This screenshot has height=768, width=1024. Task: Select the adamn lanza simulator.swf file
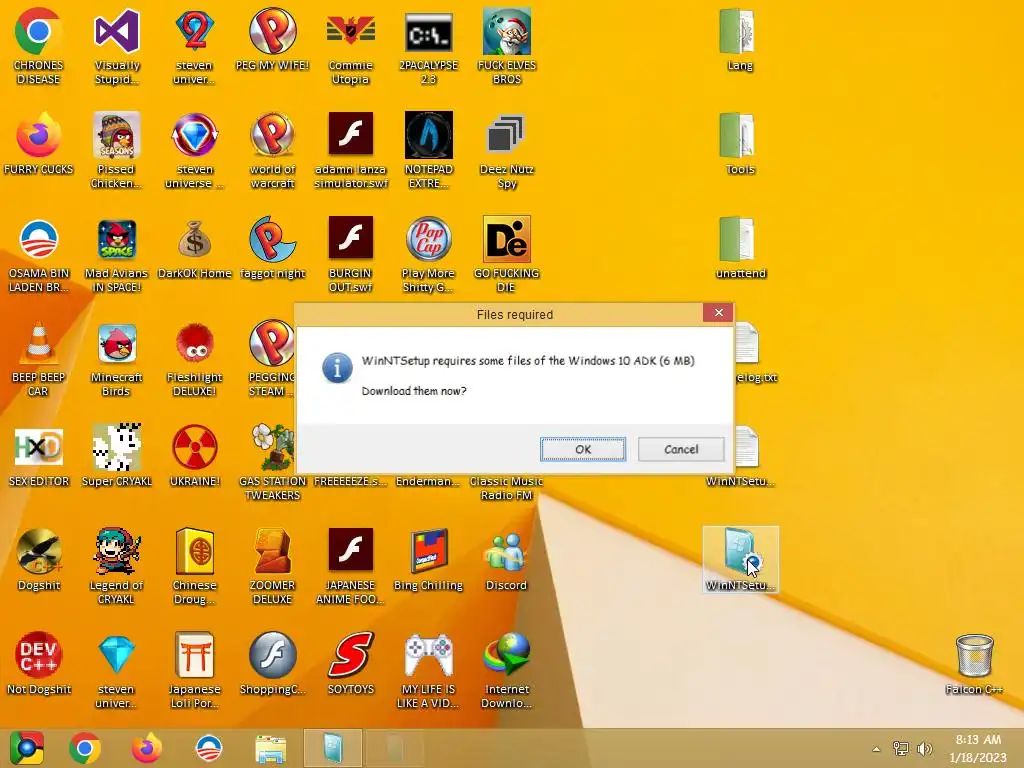click(x=351, y=150)
